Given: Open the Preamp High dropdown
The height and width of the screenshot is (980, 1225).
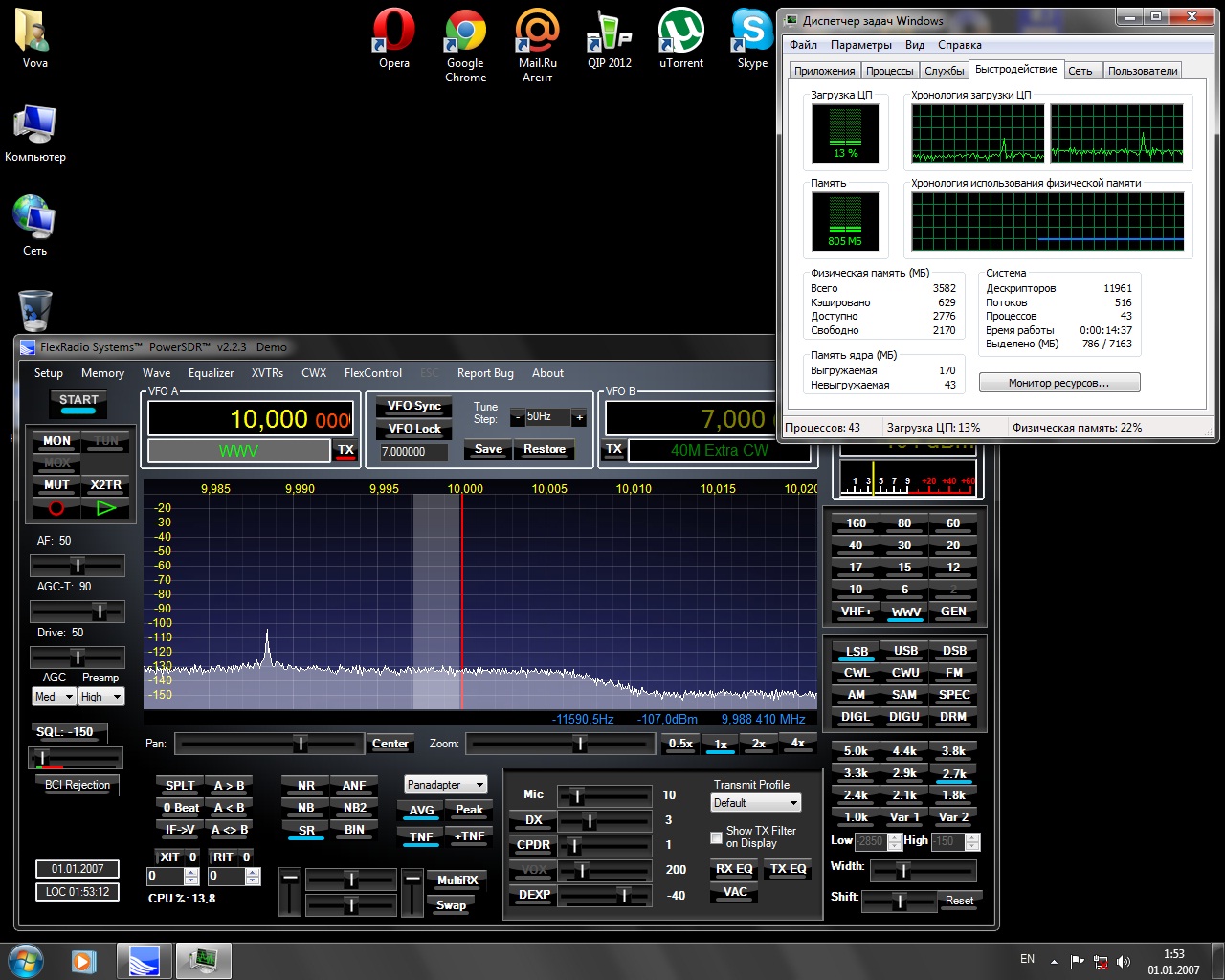Looking at the screenshot, I should click(101, 697).
